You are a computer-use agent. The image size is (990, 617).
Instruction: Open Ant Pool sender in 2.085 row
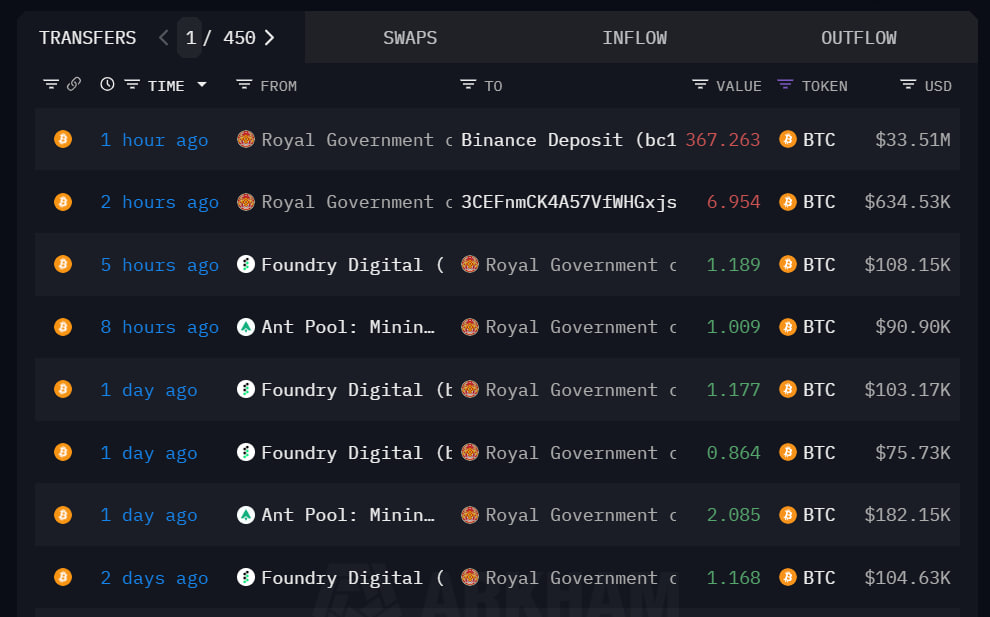coord(348,516)
